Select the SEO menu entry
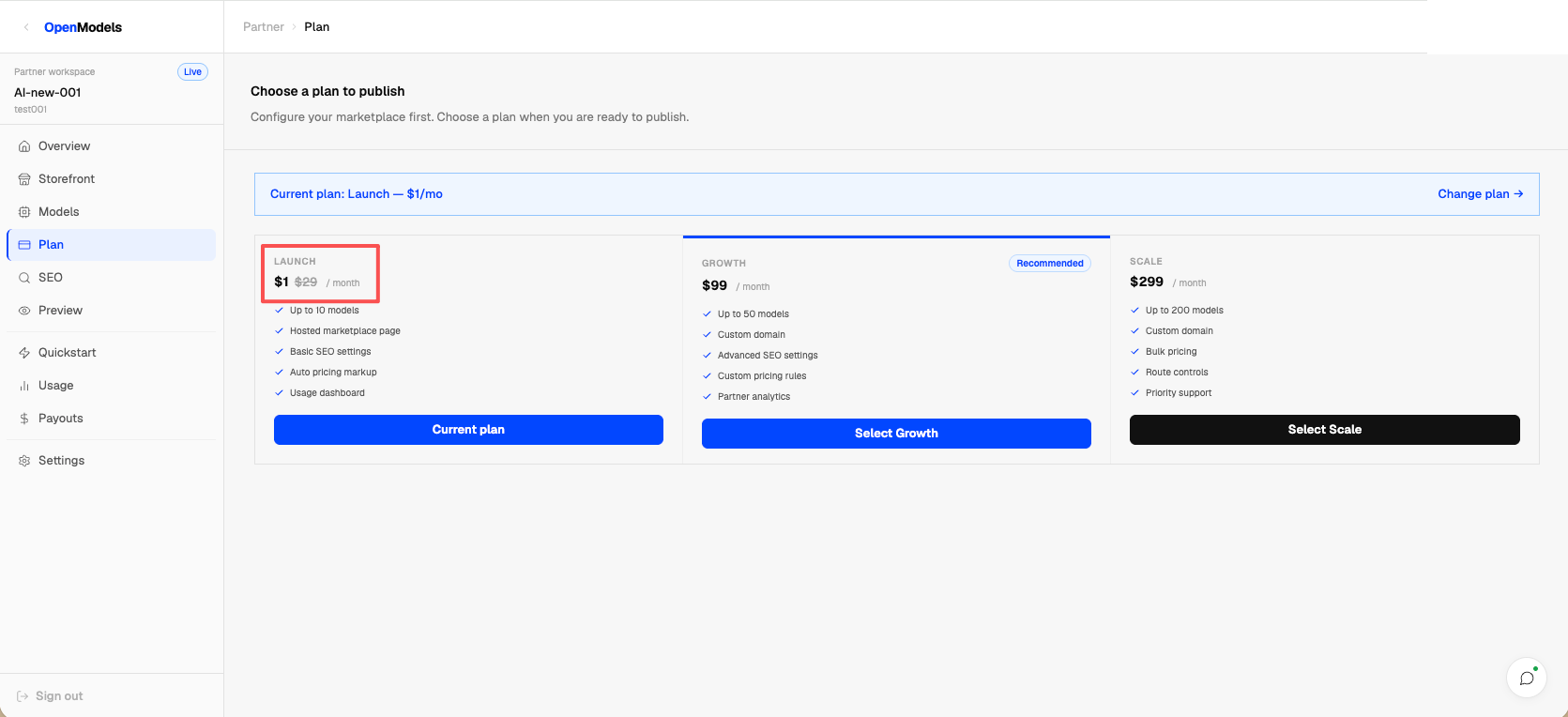This screenshot has height=717, width=1568. [x=112, y=278]
